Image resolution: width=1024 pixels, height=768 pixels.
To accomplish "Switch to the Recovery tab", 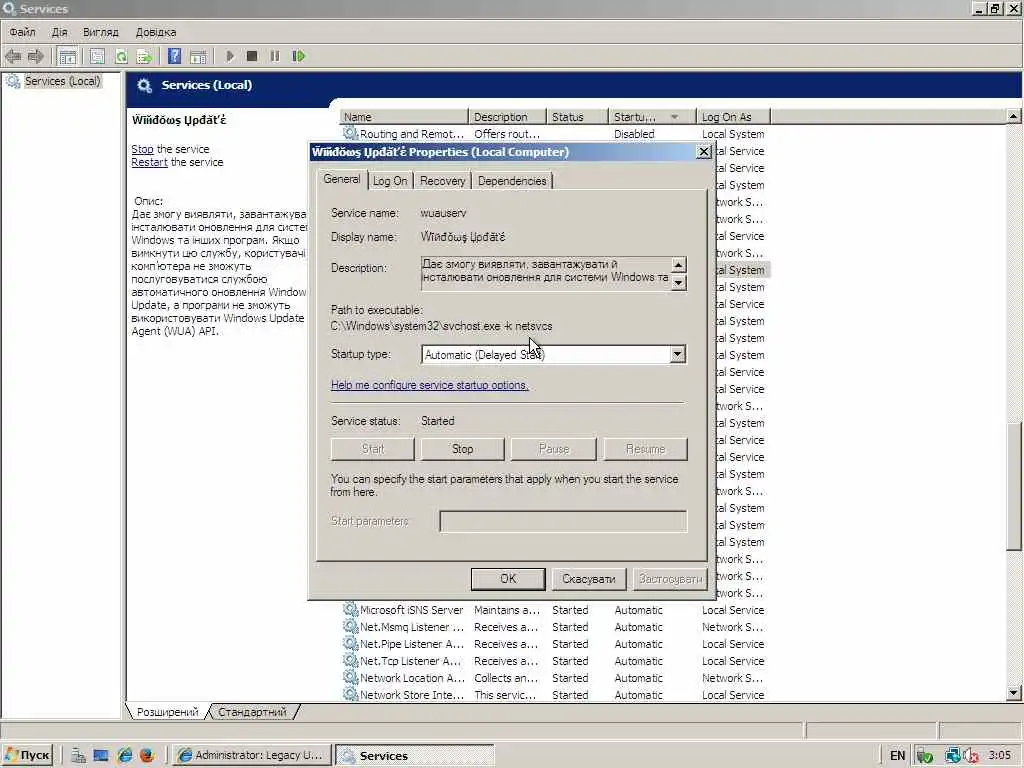I will point(442,181).
